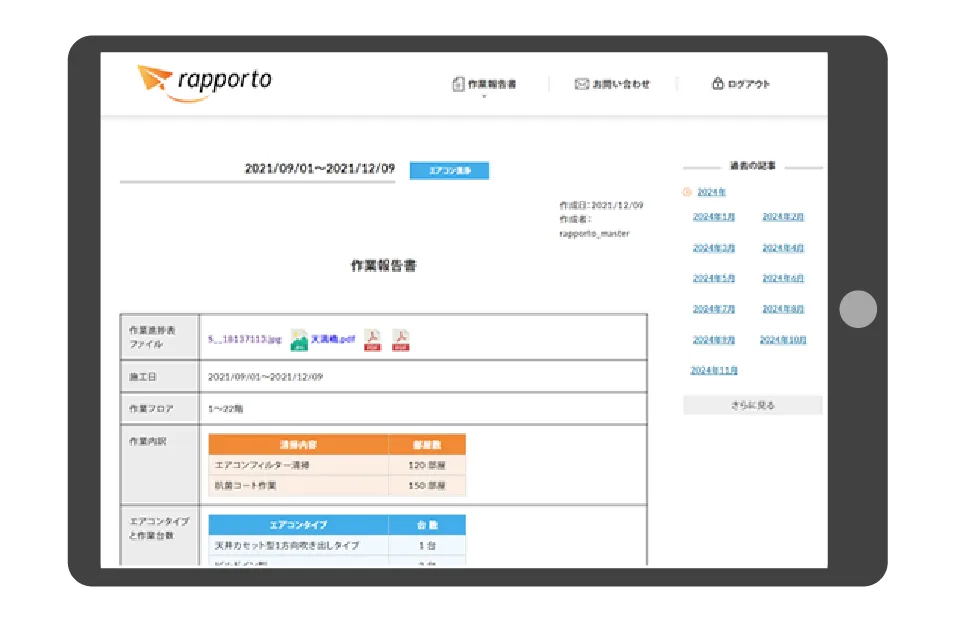
Task: Select the お問い合わせ menu item
Action: 619,84
